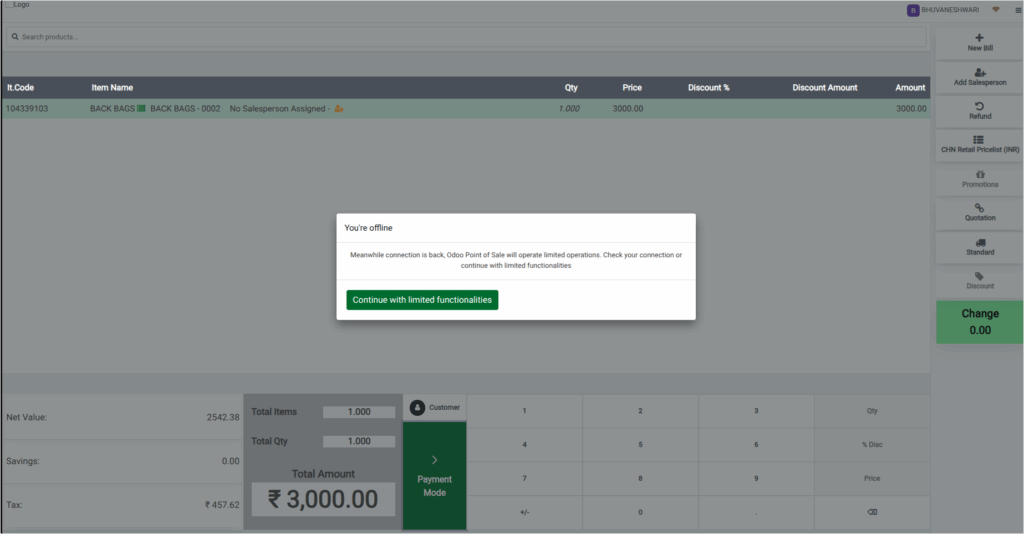Click the Search products field
This screenshot has height=534, width=1024.
[466, 37]
